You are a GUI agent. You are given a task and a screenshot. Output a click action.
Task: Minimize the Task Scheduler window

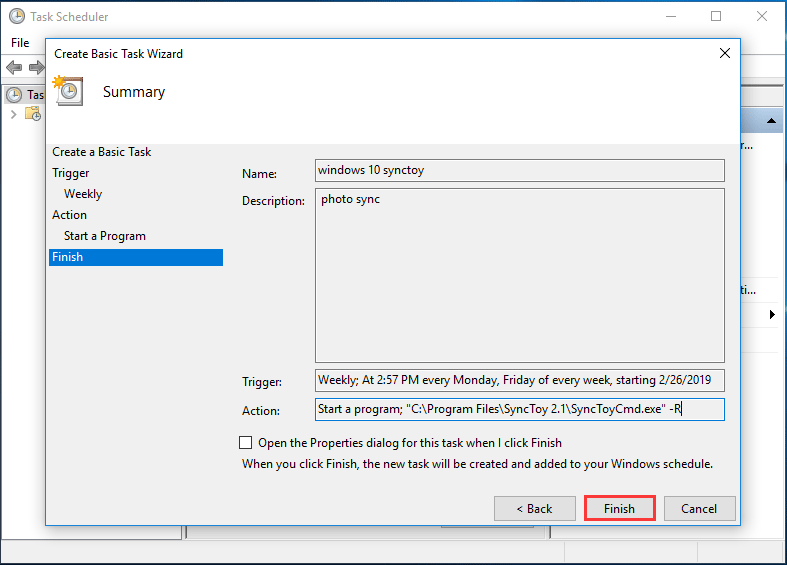click(671, 17)
